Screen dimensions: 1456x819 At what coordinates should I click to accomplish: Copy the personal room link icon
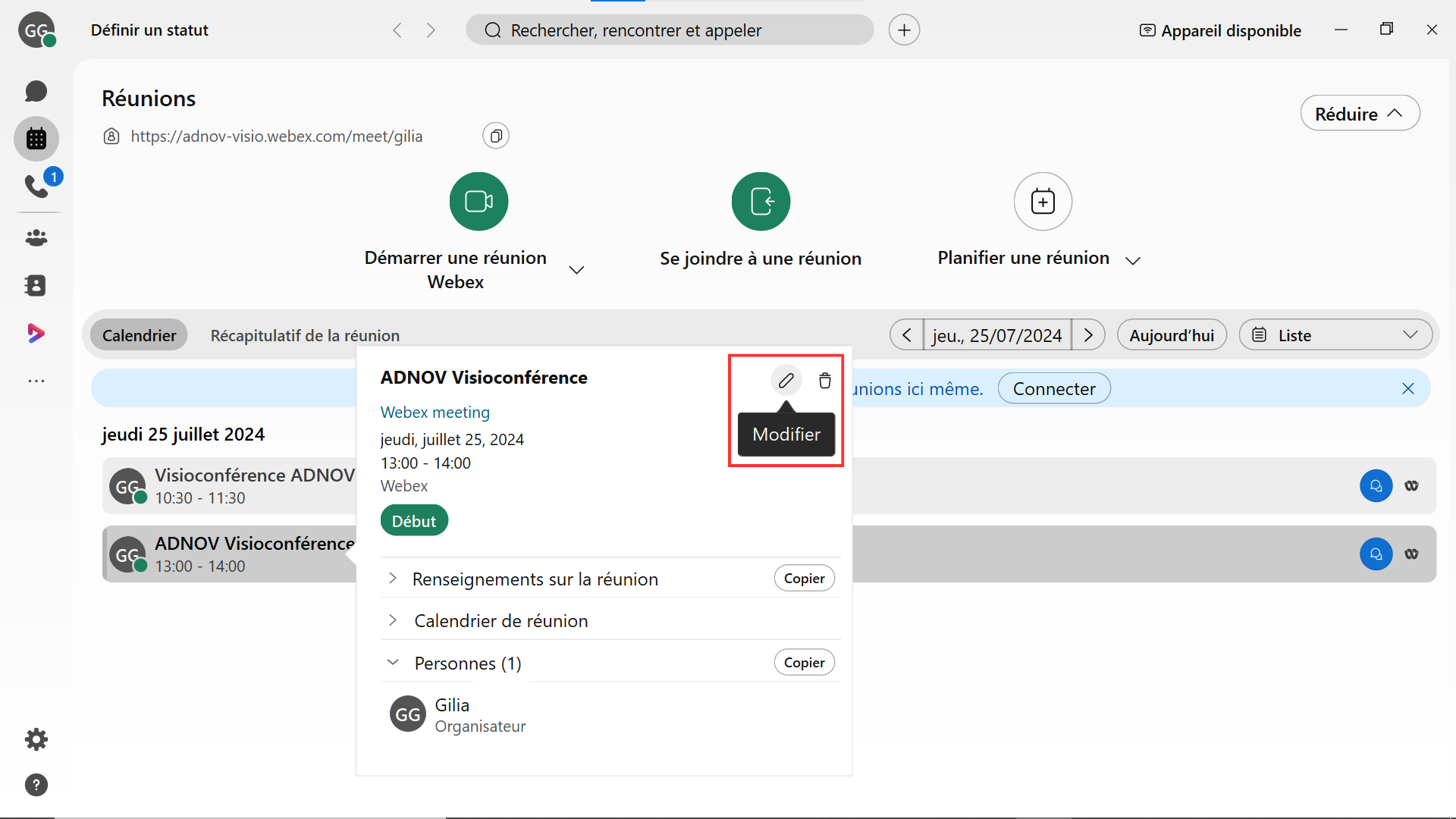(496, 136)
